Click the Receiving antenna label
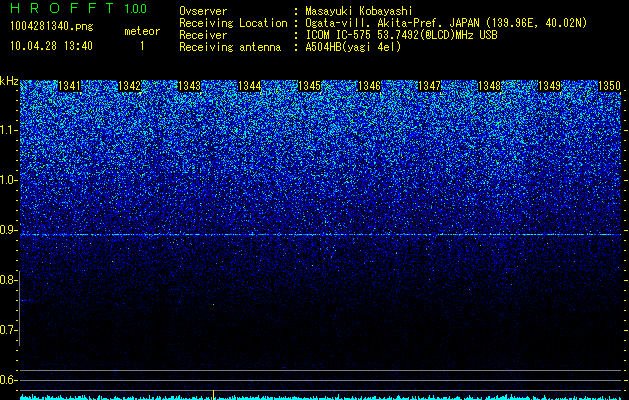629x400 pixels. coord(230,47)
